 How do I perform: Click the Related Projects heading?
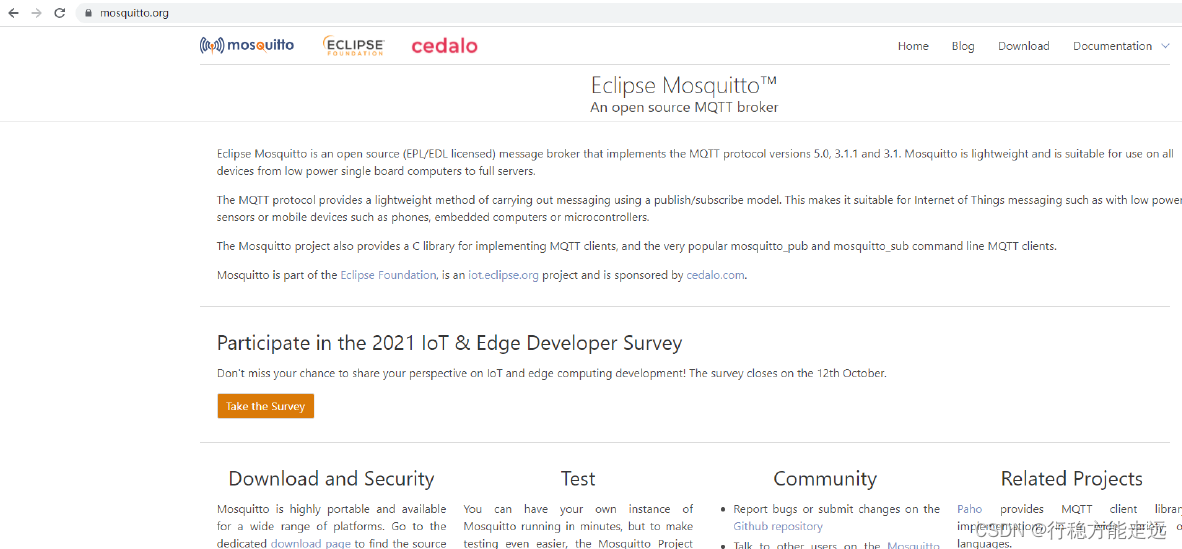1071,479
